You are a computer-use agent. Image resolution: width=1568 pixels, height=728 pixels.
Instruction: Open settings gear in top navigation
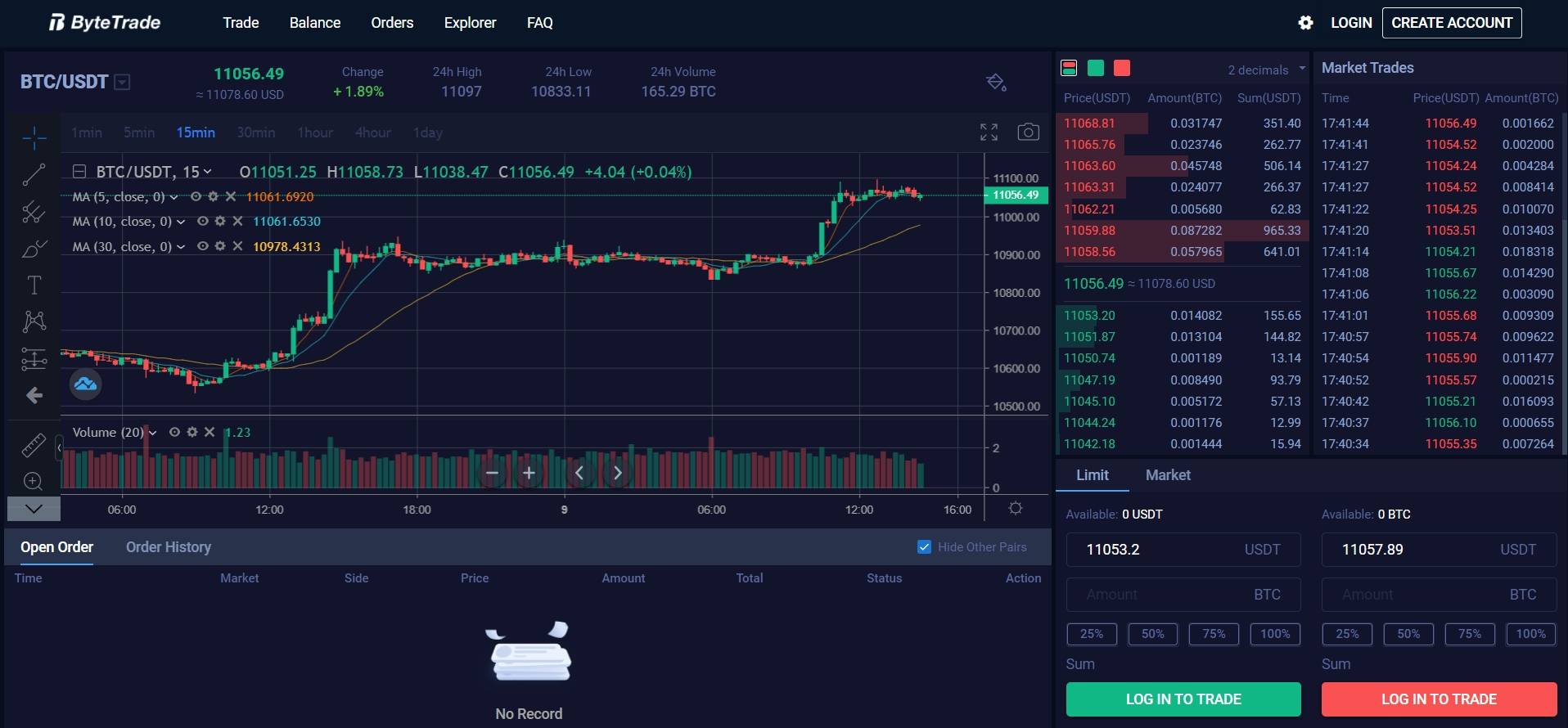(1305, 23)
